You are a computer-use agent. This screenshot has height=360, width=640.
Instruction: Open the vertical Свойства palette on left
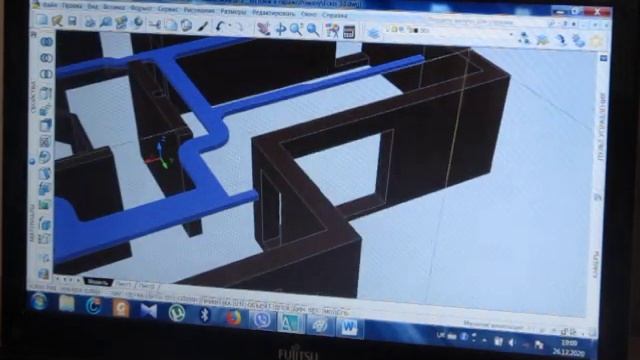tap(33, 97)
